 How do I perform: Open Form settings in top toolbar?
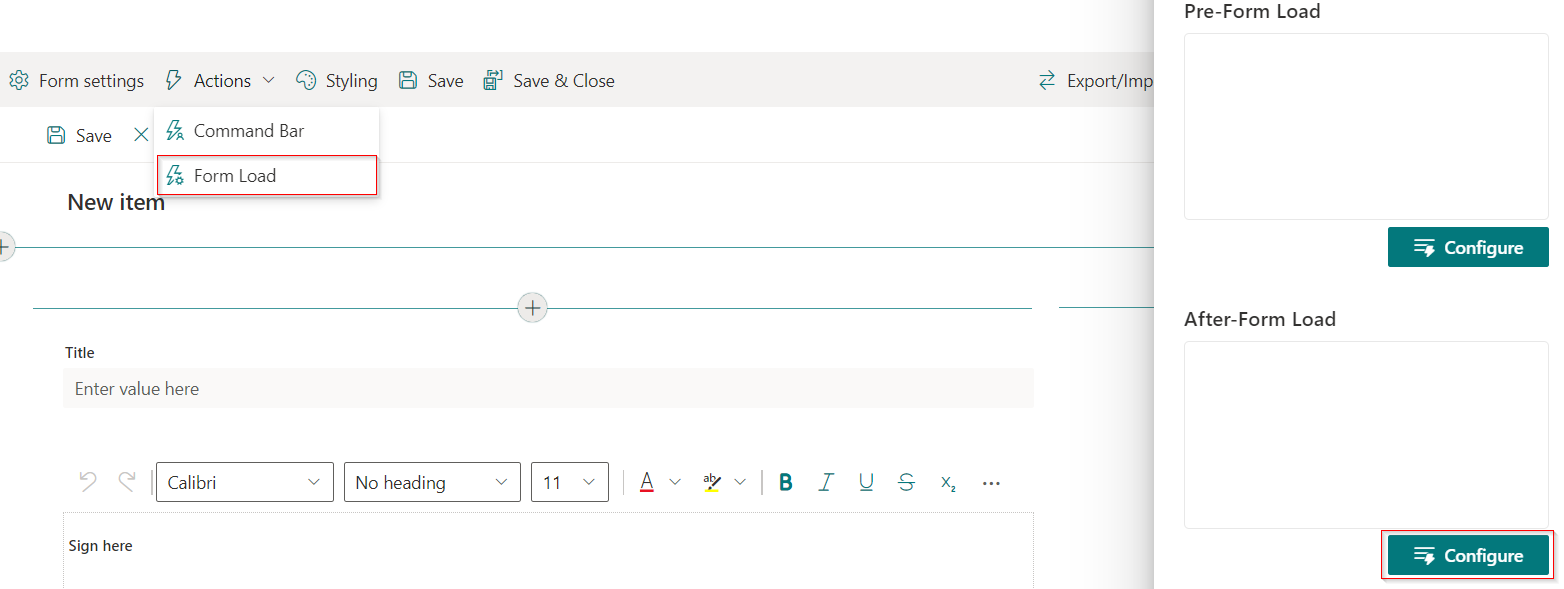77,81
